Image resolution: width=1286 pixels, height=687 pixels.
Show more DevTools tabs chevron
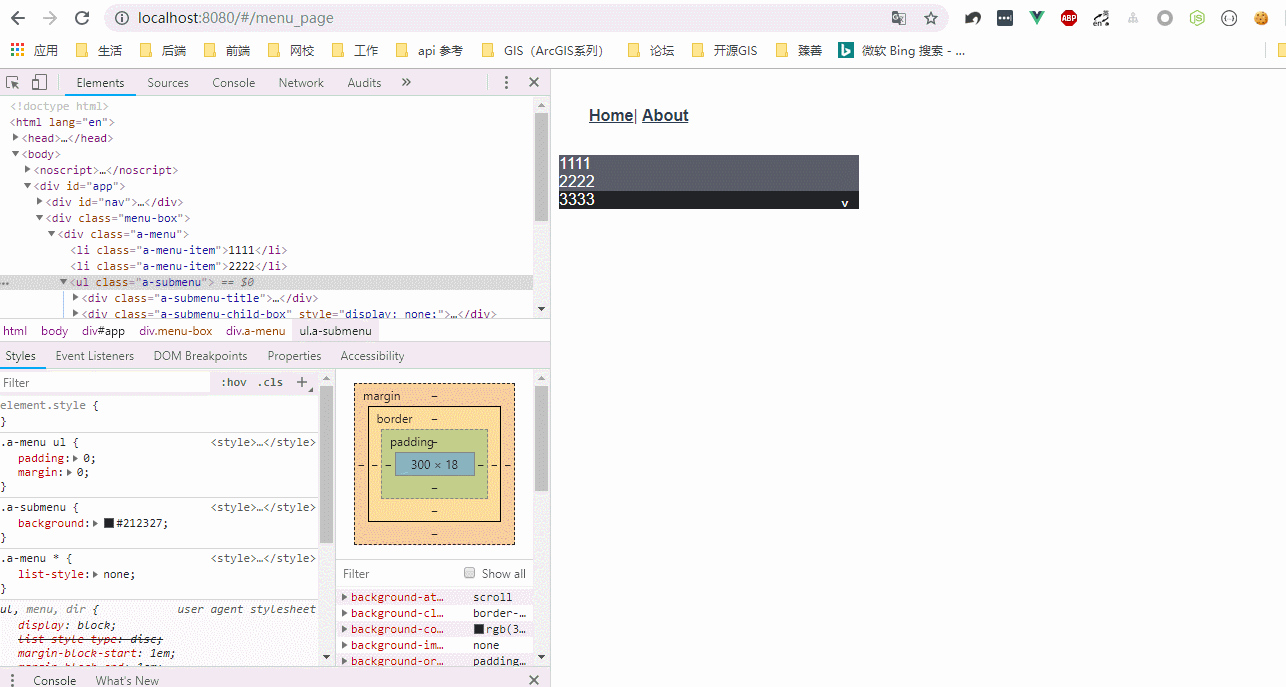click(x=406, y=82)
